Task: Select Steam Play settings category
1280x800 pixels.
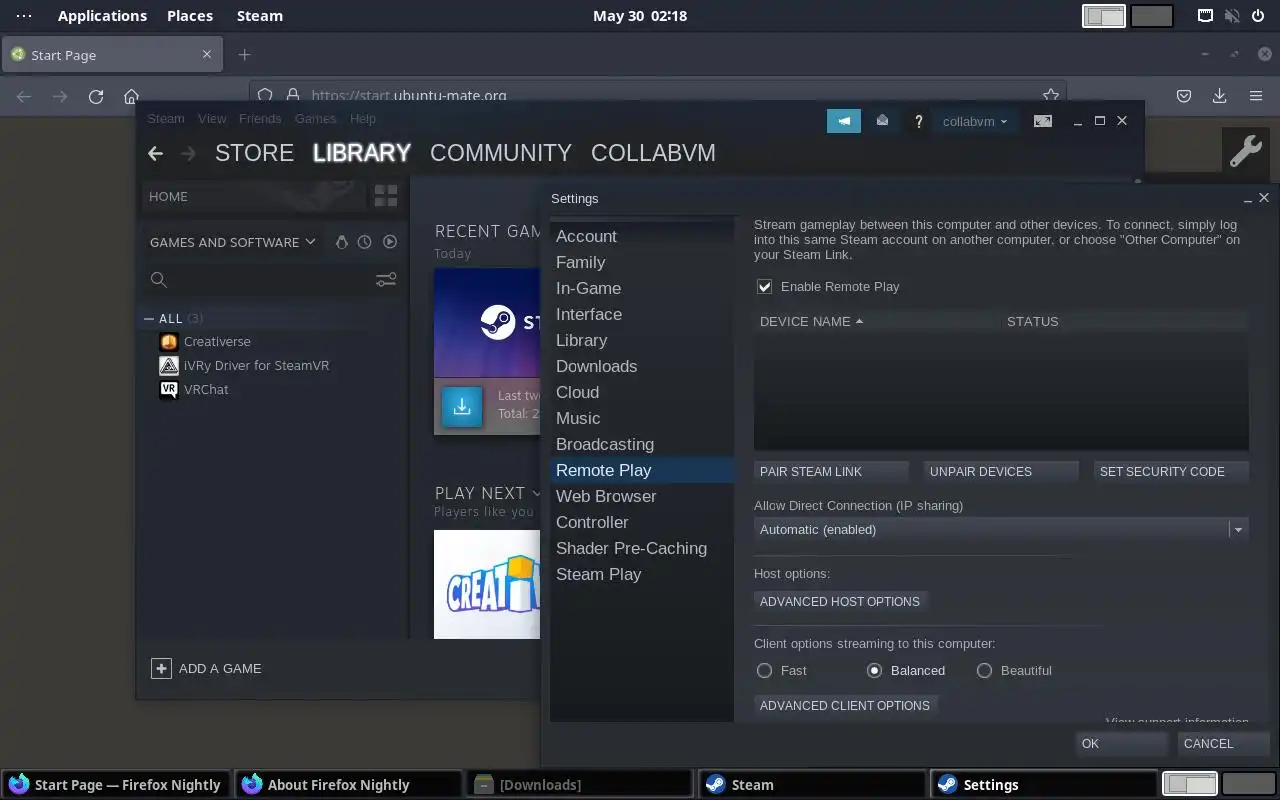Action: [642, 574]
